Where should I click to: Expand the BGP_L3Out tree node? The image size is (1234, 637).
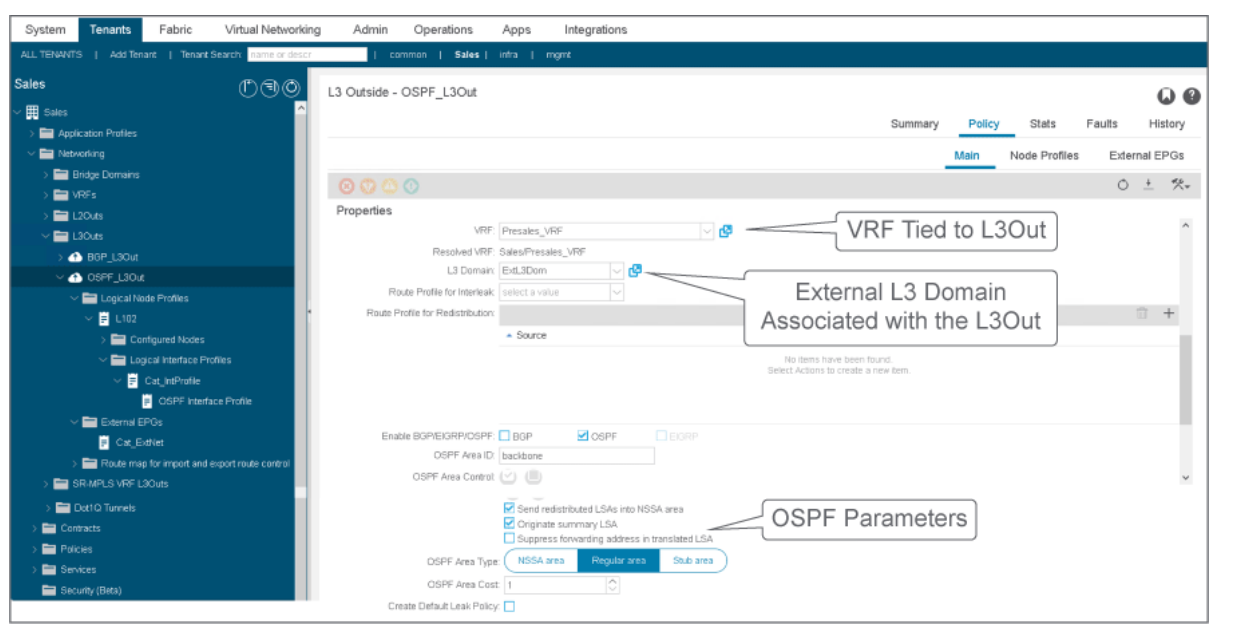pos(60,257)
